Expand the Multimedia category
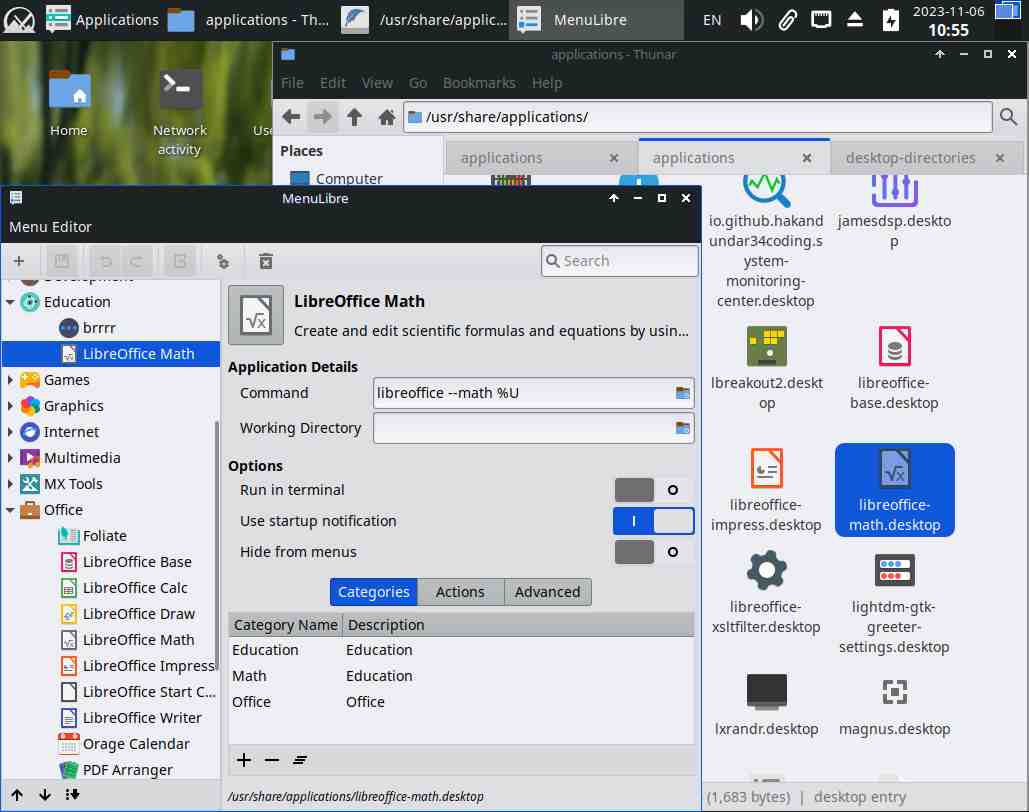The image size is (1029, 812). pyautogui.click(x=11, y=458)
